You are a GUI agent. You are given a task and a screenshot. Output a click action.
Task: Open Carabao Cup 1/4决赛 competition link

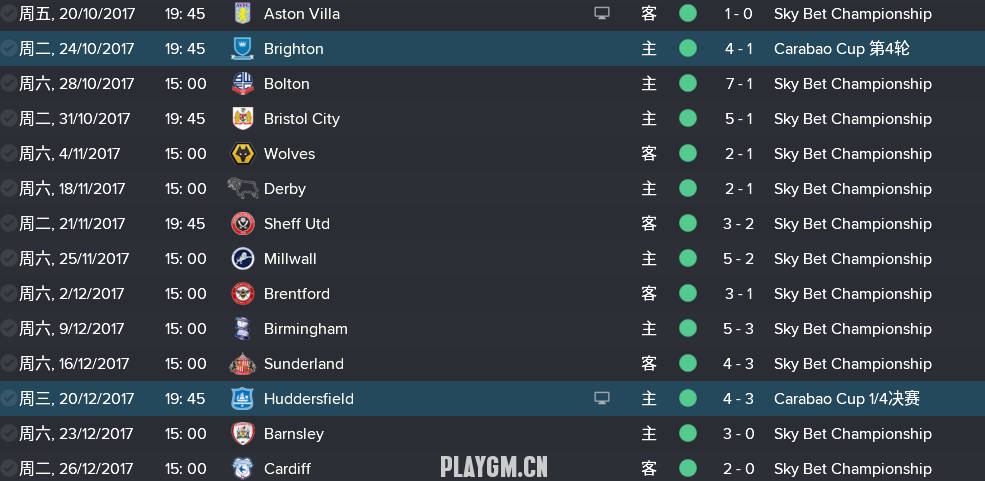847,398
